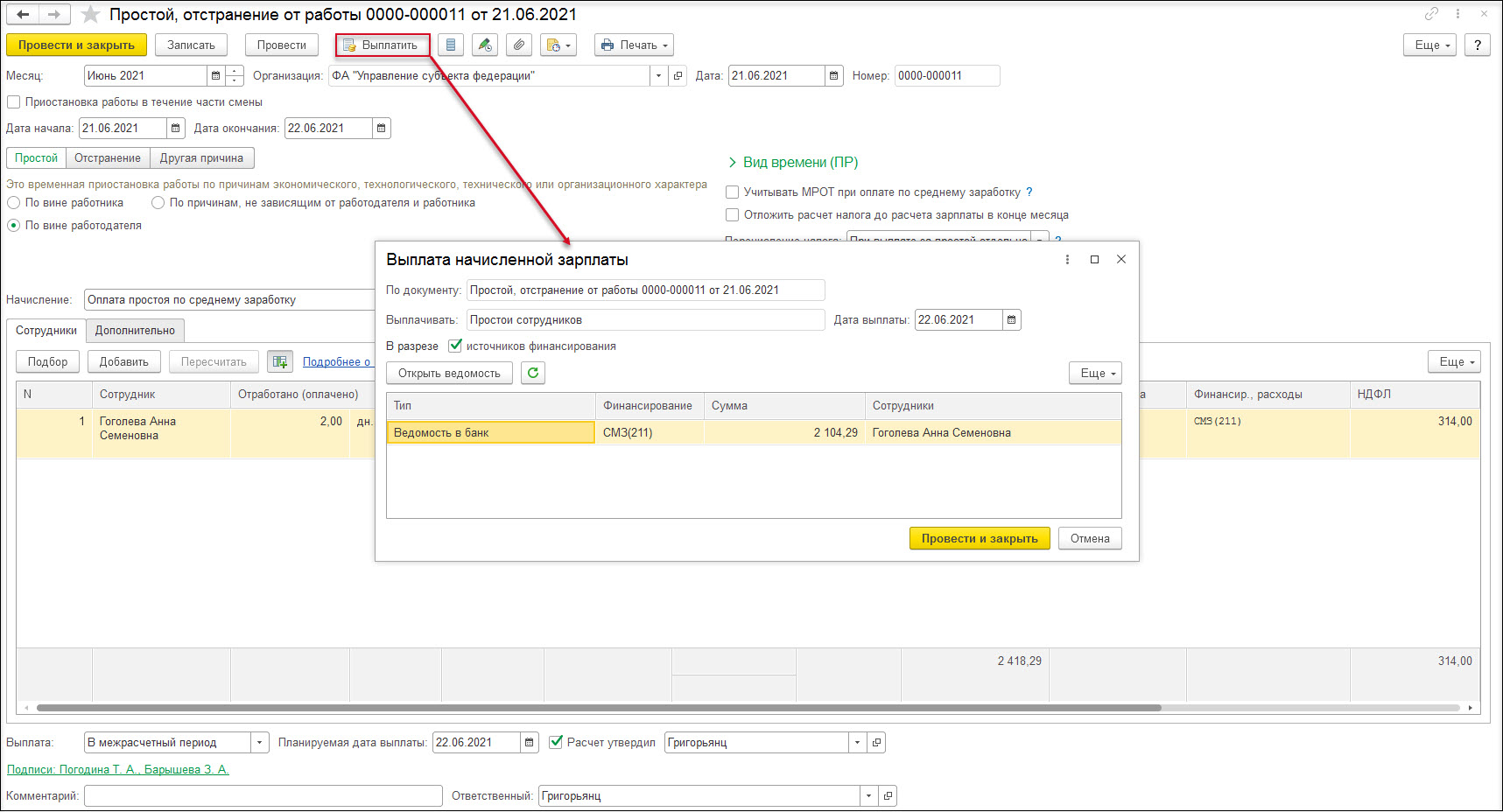The image size is (1503, 812).
Task: Open top-right Еще menu
Action: [x=1430, y=45]
